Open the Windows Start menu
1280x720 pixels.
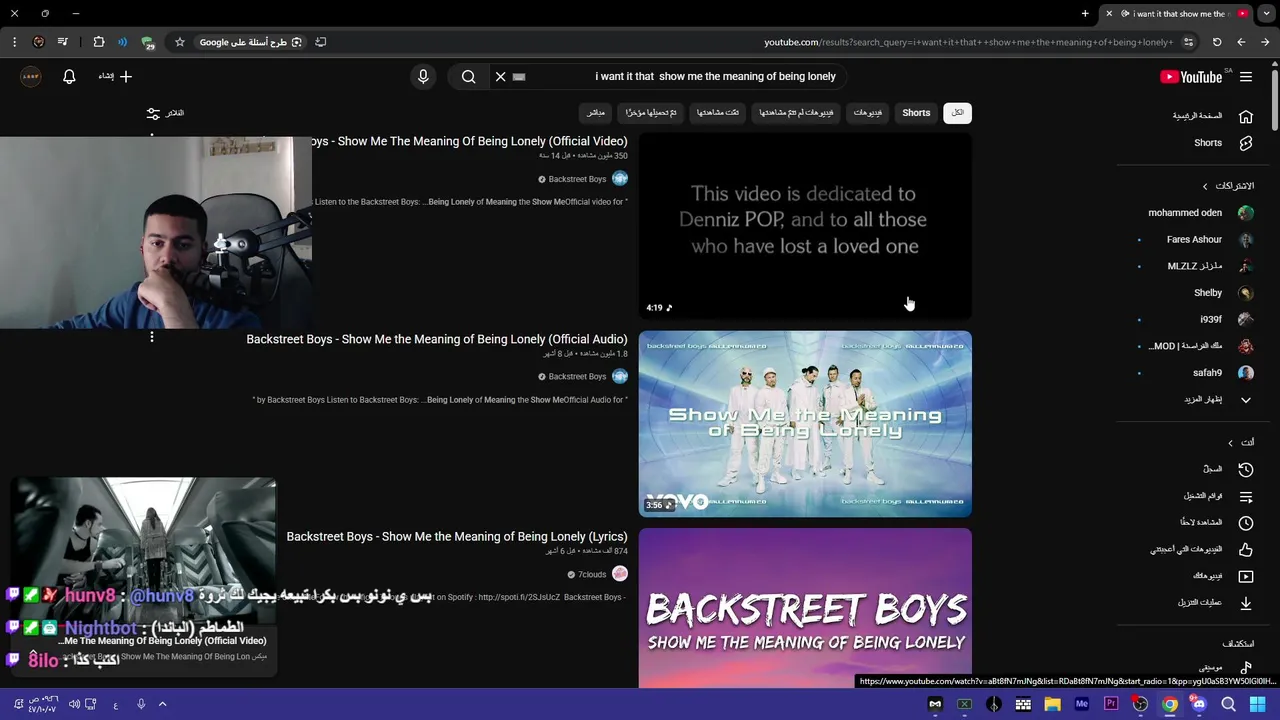[1257, 704]
